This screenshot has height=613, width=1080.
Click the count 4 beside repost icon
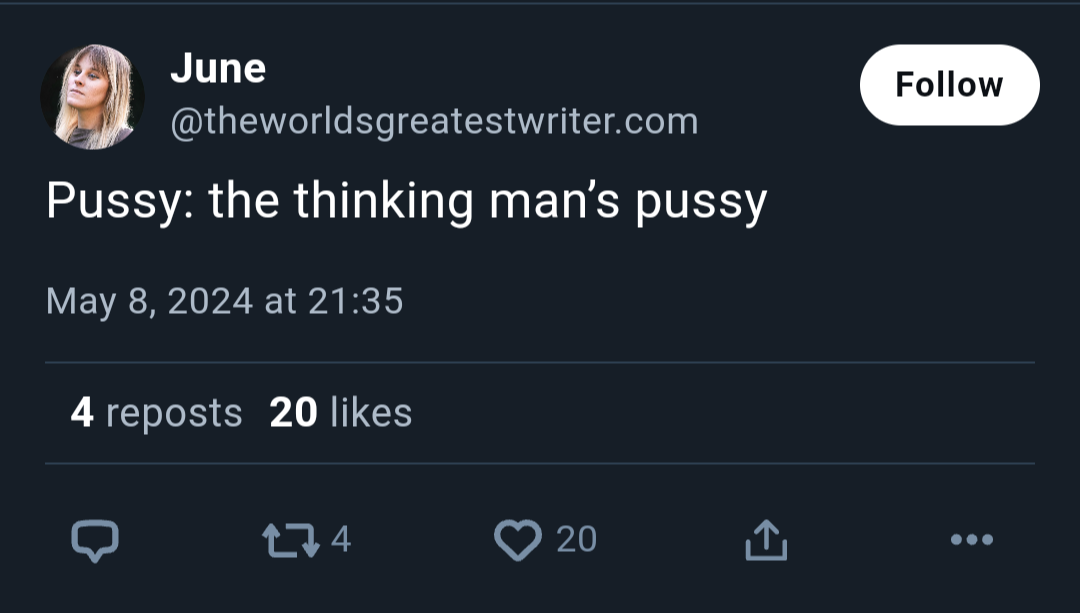[341, 539]
